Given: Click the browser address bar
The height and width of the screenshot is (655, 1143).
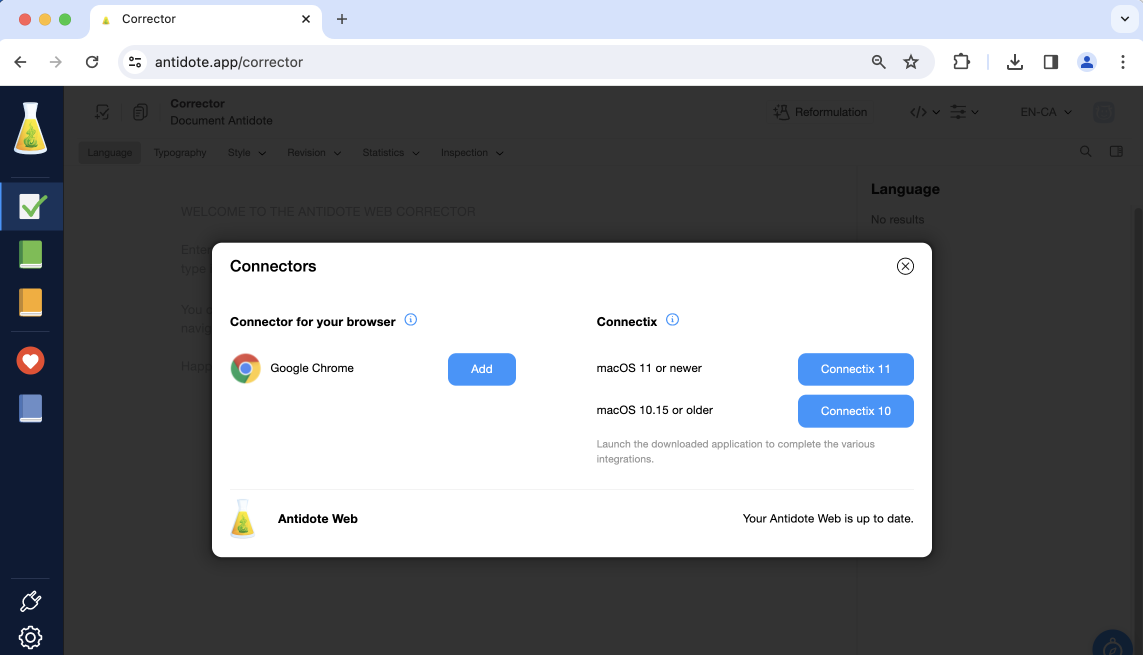Looking at the screenshot, I should pos(500,62).
